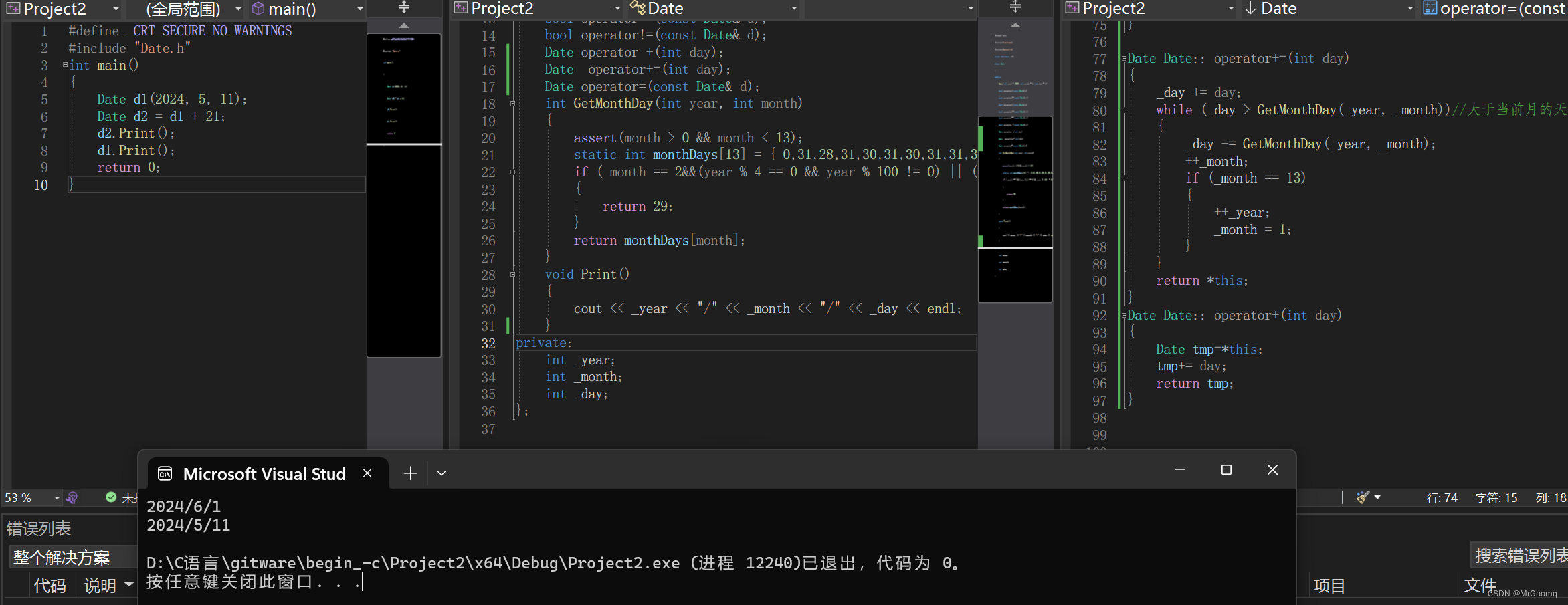Collapse the operator+ definition at line 92

click(x=1124, y=315)
